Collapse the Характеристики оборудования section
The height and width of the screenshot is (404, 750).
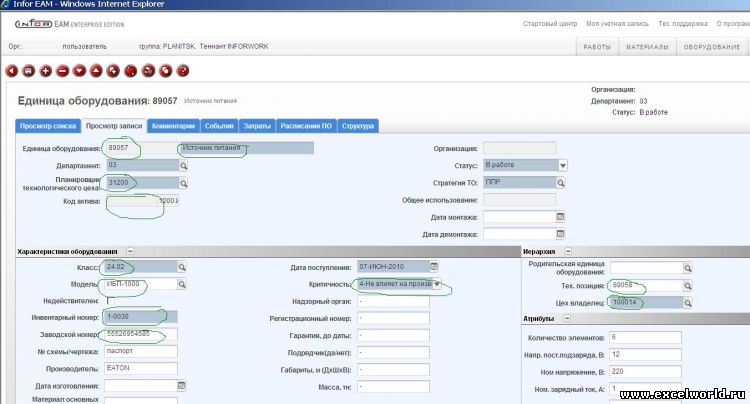tap(130, 251)
